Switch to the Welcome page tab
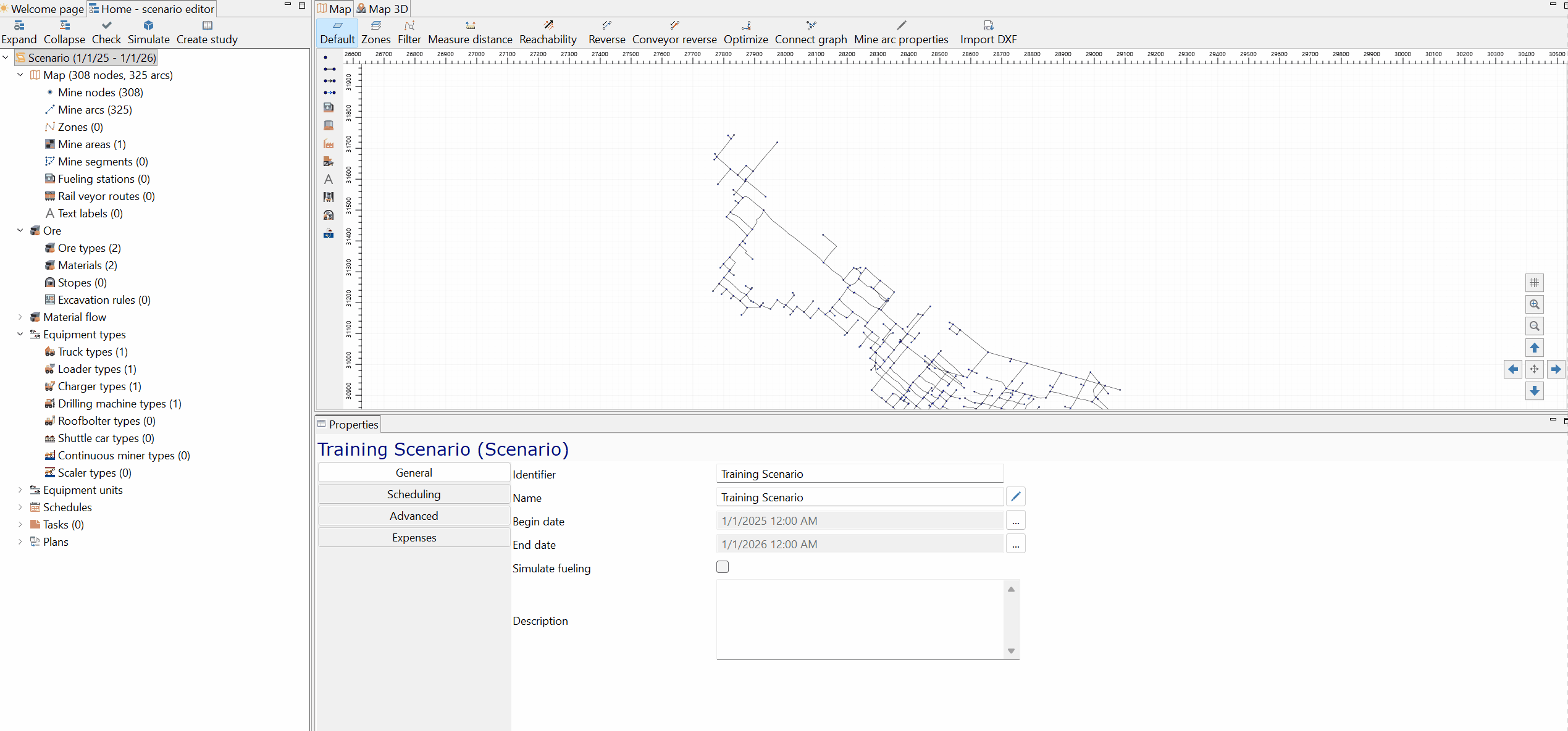Viewport: 1568px width, 731px height. coord(43,9)
